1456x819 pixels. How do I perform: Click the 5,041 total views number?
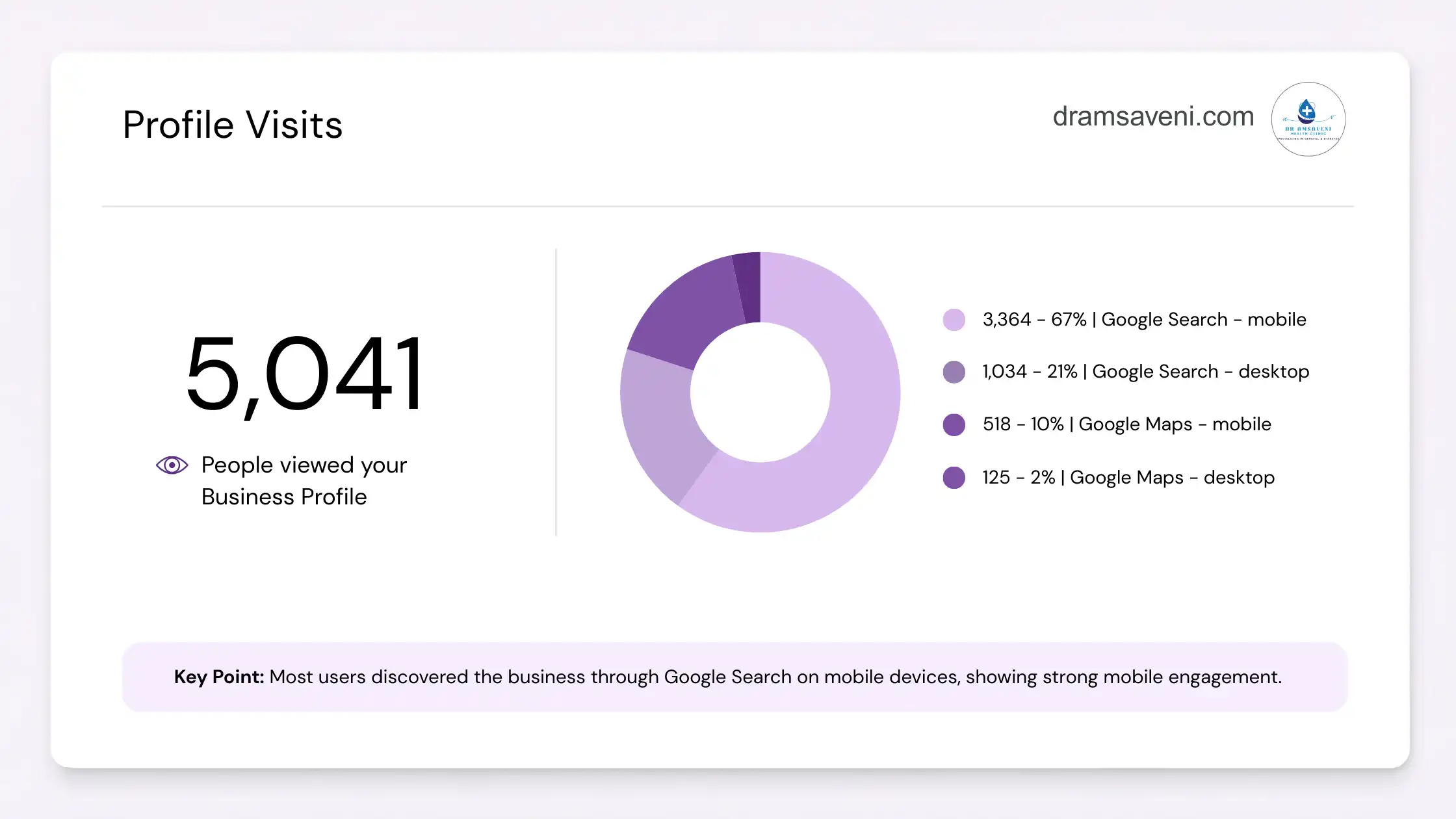304,374
